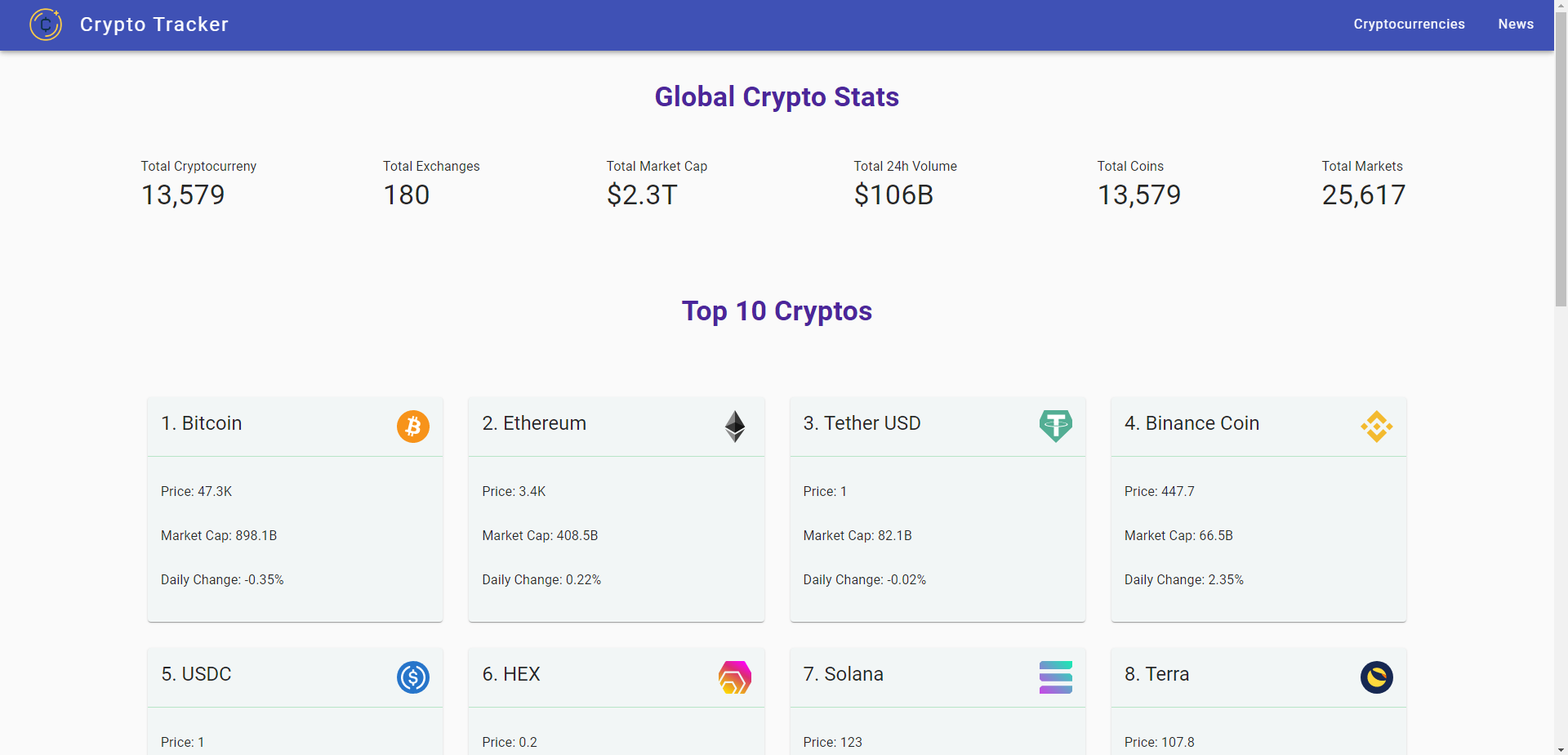The width and height of the screenshot is (1568, 755).
Task: Click the USDC coin icon
Action: 413,677
